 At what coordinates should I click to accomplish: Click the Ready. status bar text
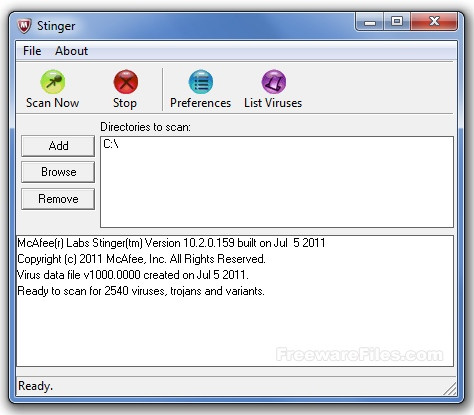[x=35, y=386]
